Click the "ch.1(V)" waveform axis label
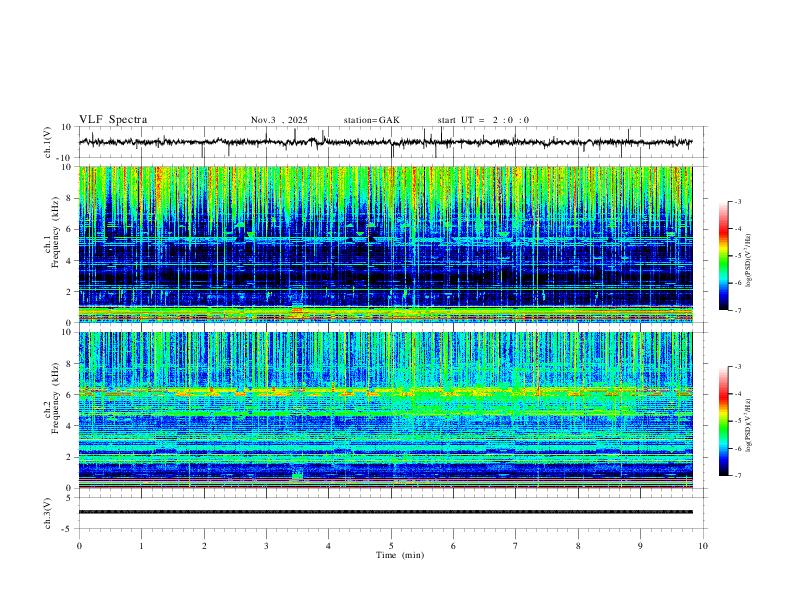This screenshot has width=792, height=612. (48, 142)
